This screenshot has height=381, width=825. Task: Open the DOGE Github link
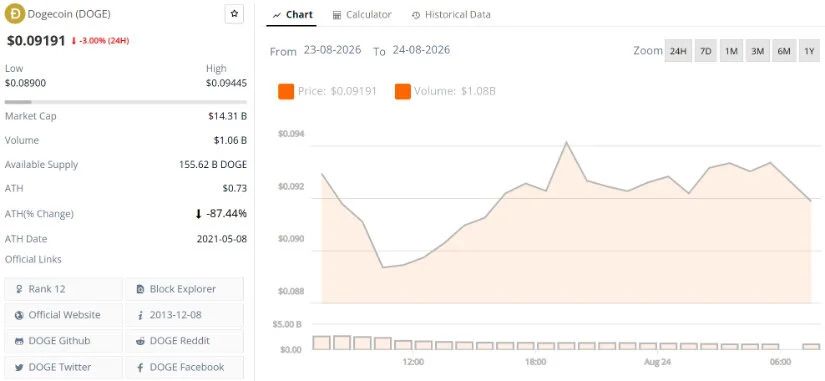click(x=63, y=341)
